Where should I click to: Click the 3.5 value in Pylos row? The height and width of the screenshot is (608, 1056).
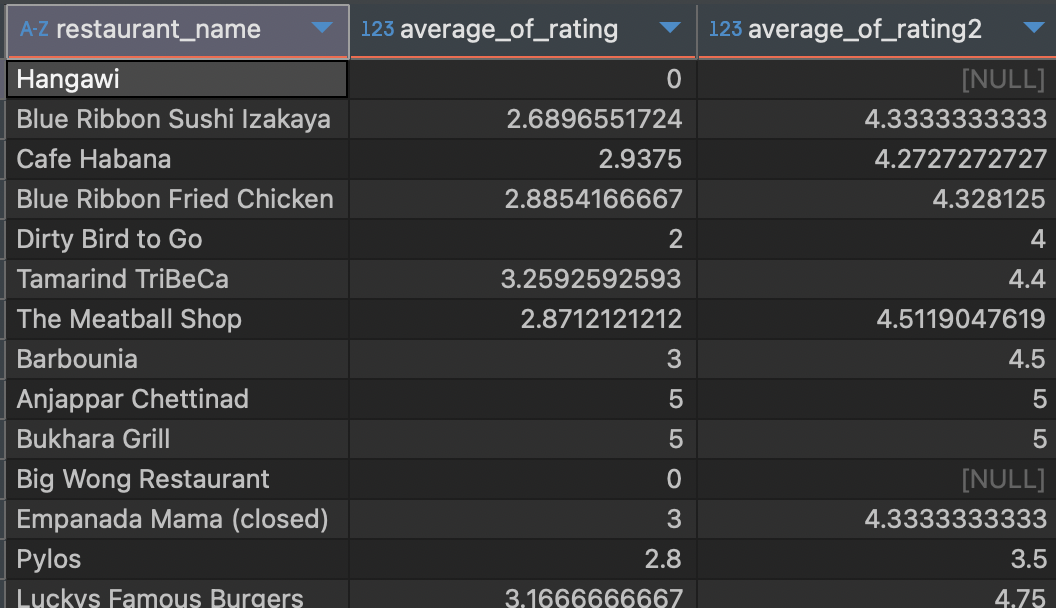pos(1028,559)
